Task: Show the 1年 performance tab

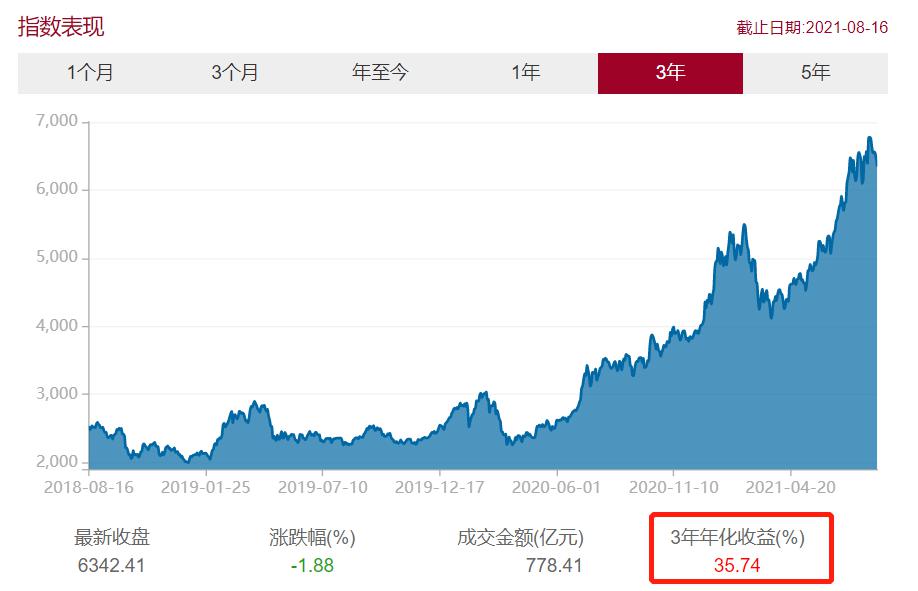Action: [x=525, y=73]
